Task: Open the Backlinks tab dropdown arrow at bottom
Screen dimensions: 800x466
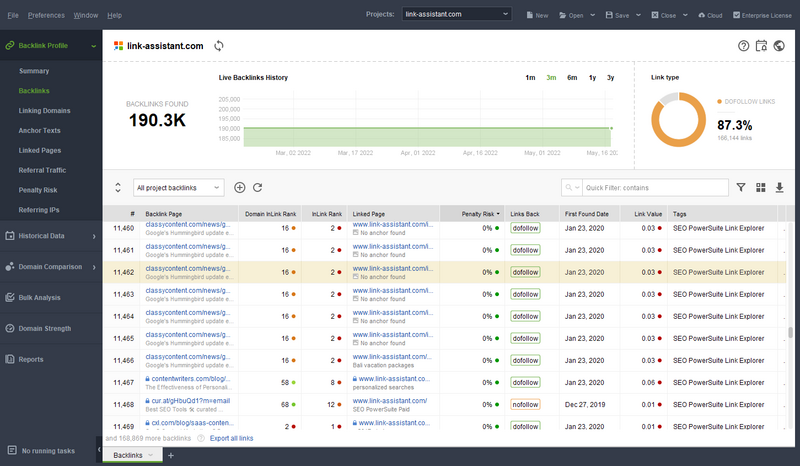Action: 151,455
